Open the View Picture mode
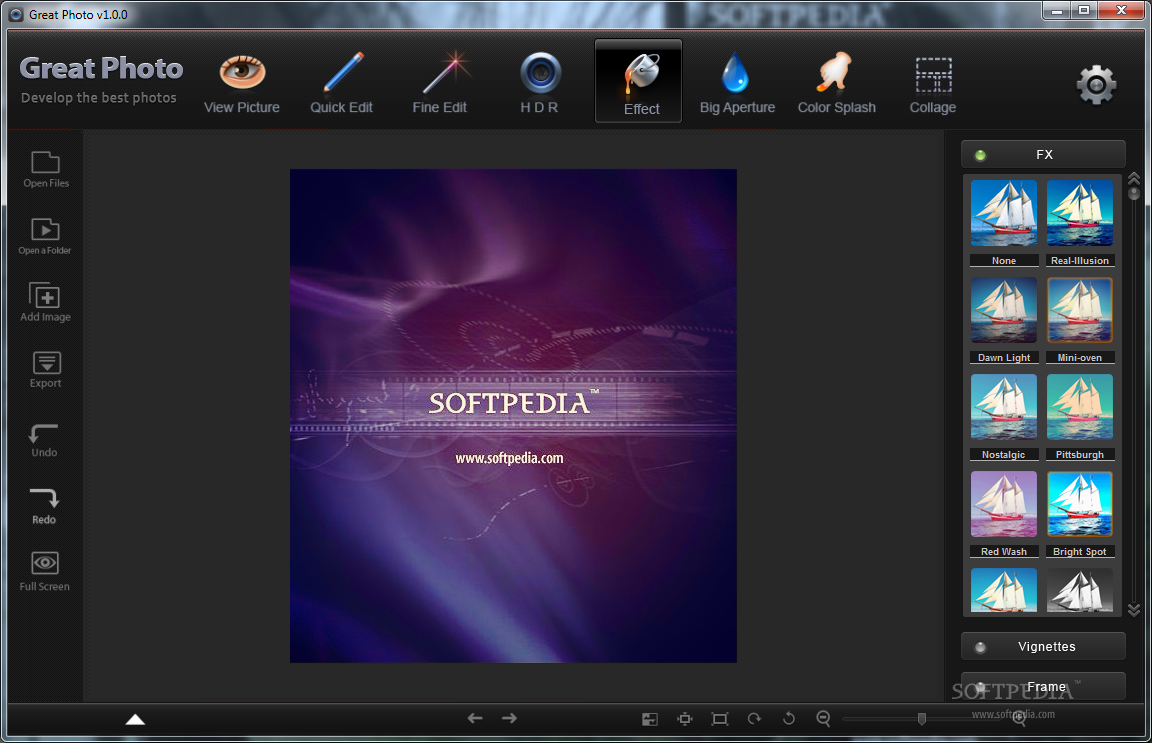The width and height of the screenshot is (1152, 743). (242, 84)
